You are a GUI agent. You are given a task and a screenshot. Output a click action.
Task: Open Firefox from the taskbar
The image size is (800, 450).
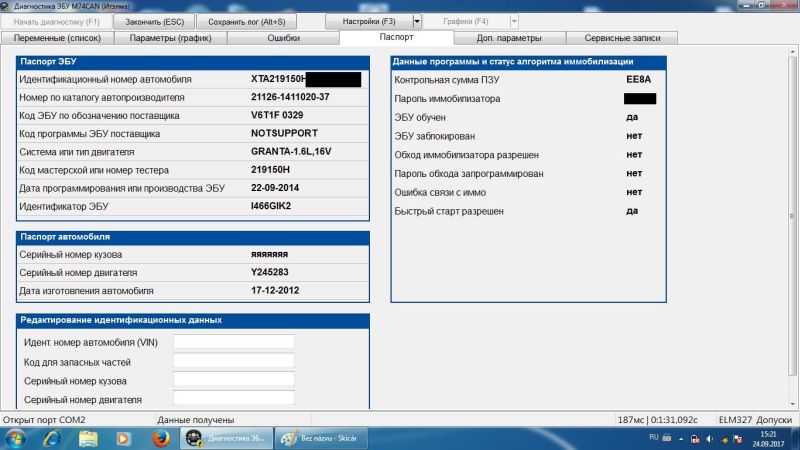click(159, 438)
